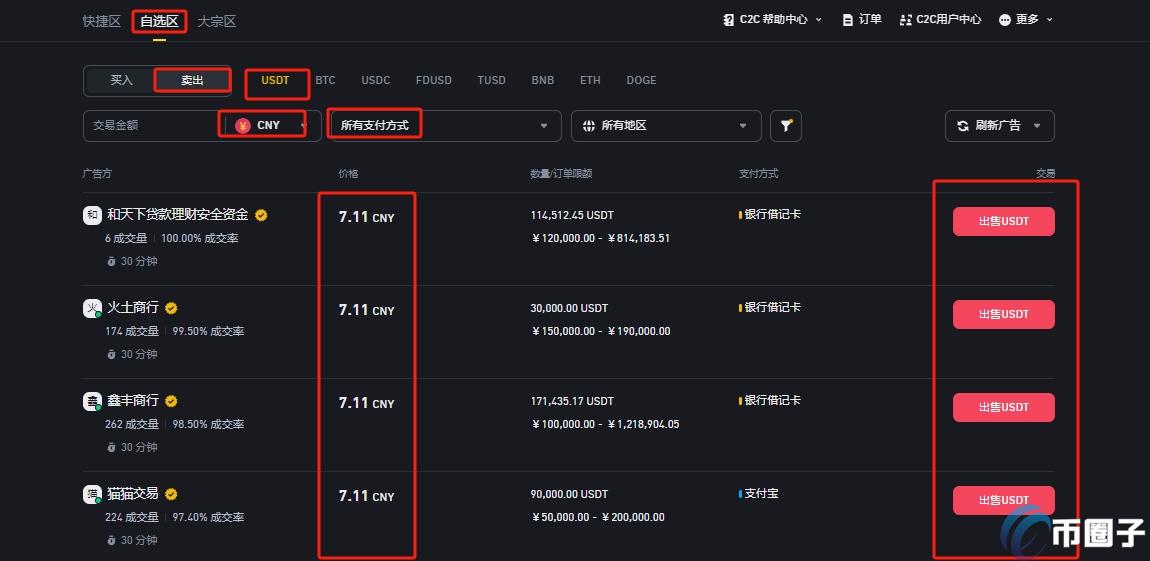Click verified badge next to 鑫丰商行

(171, 401)
